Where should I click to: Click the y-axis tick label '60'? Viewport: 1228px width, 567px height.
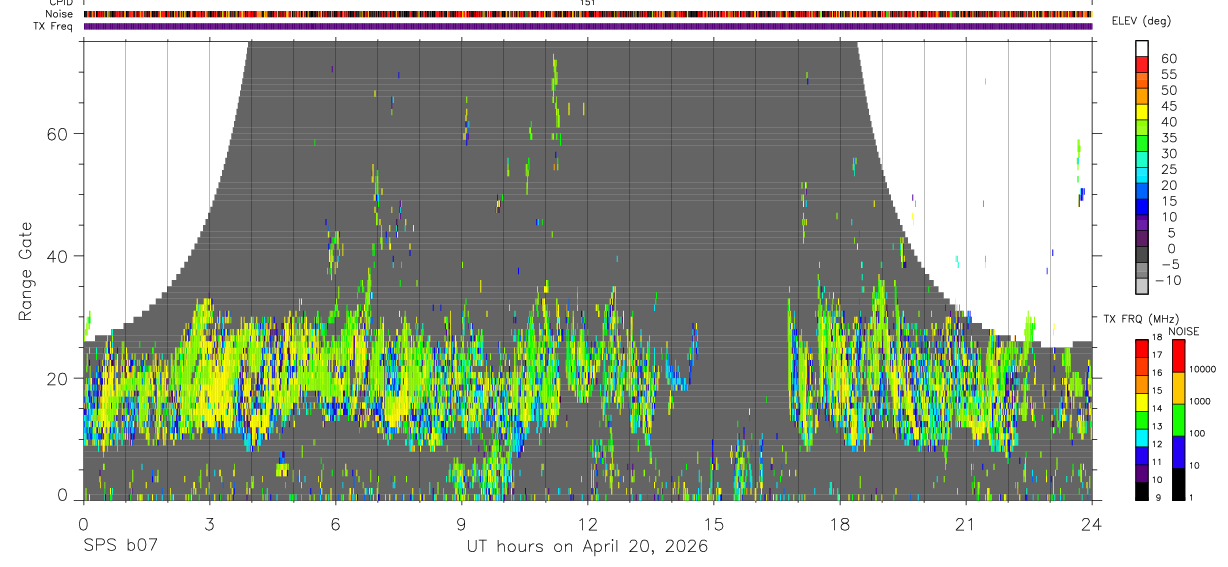click(60, 133)
